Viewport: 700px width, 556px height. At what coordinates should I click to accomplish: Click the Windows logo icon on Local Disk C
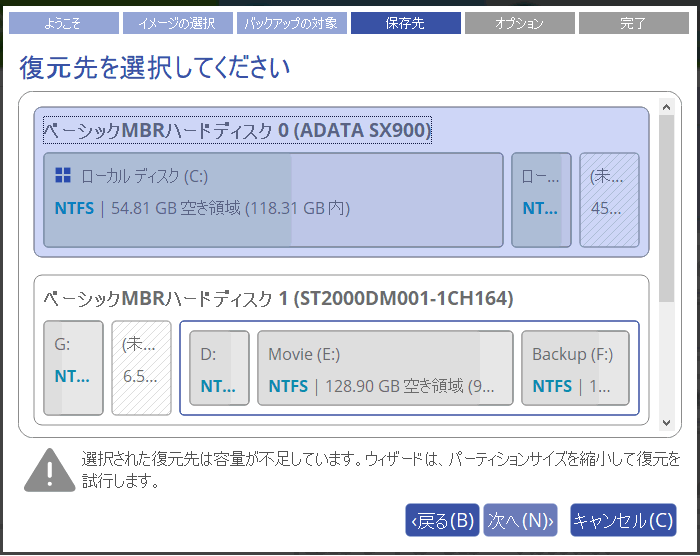click(63, 176)
